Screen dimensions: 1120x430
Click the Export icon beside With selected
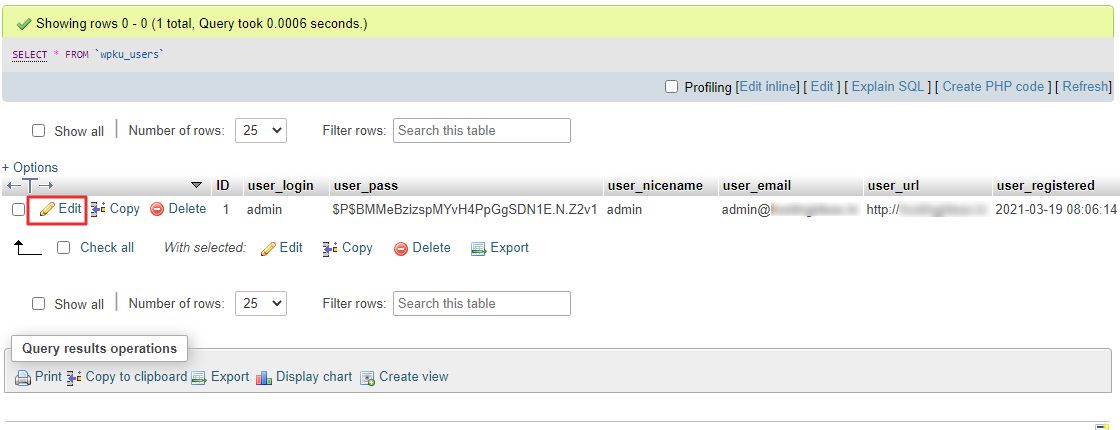tap(478, 249)
